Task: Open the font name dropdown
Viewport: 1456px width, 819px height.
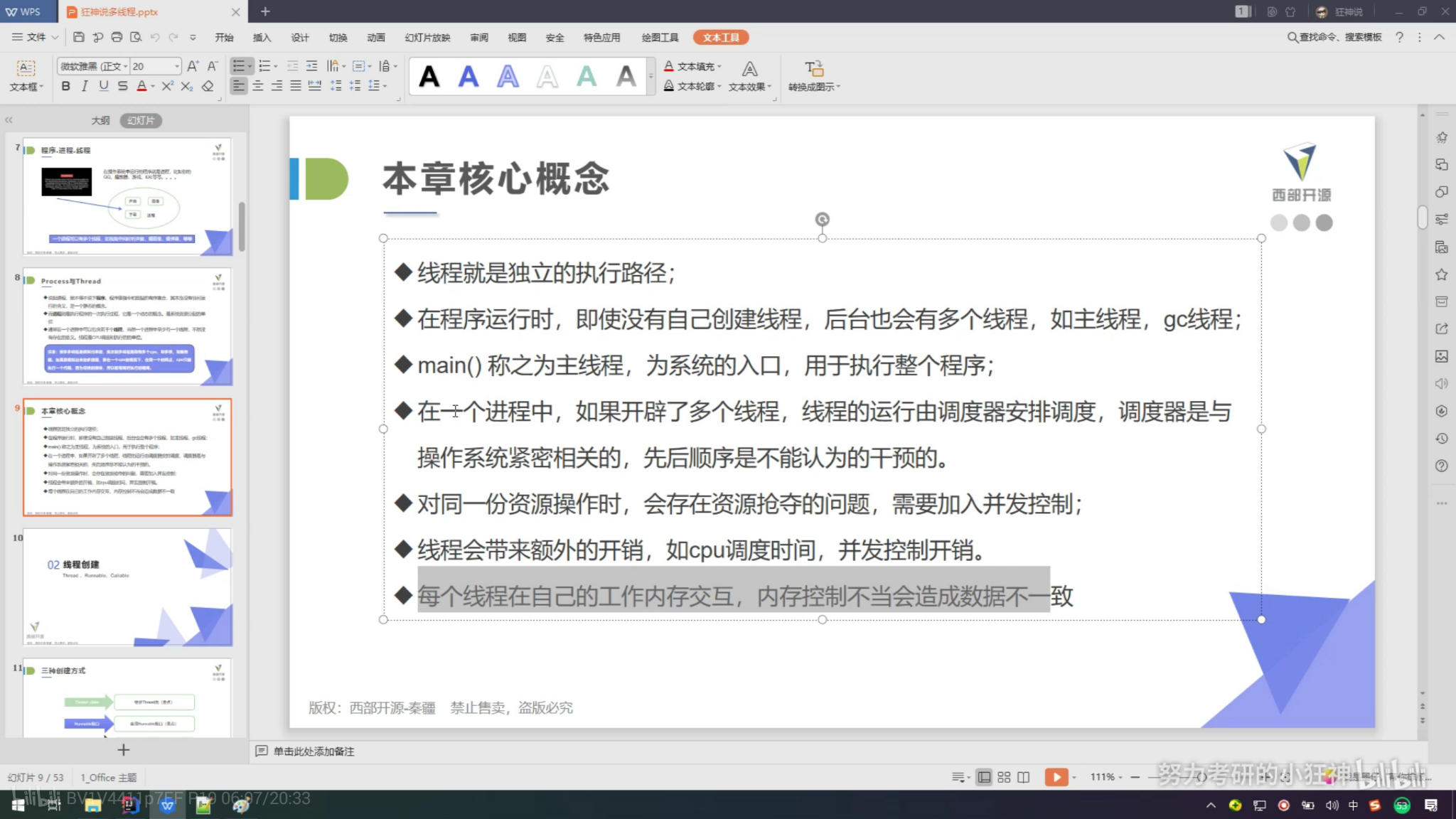Action: click(x=126, y=66)
